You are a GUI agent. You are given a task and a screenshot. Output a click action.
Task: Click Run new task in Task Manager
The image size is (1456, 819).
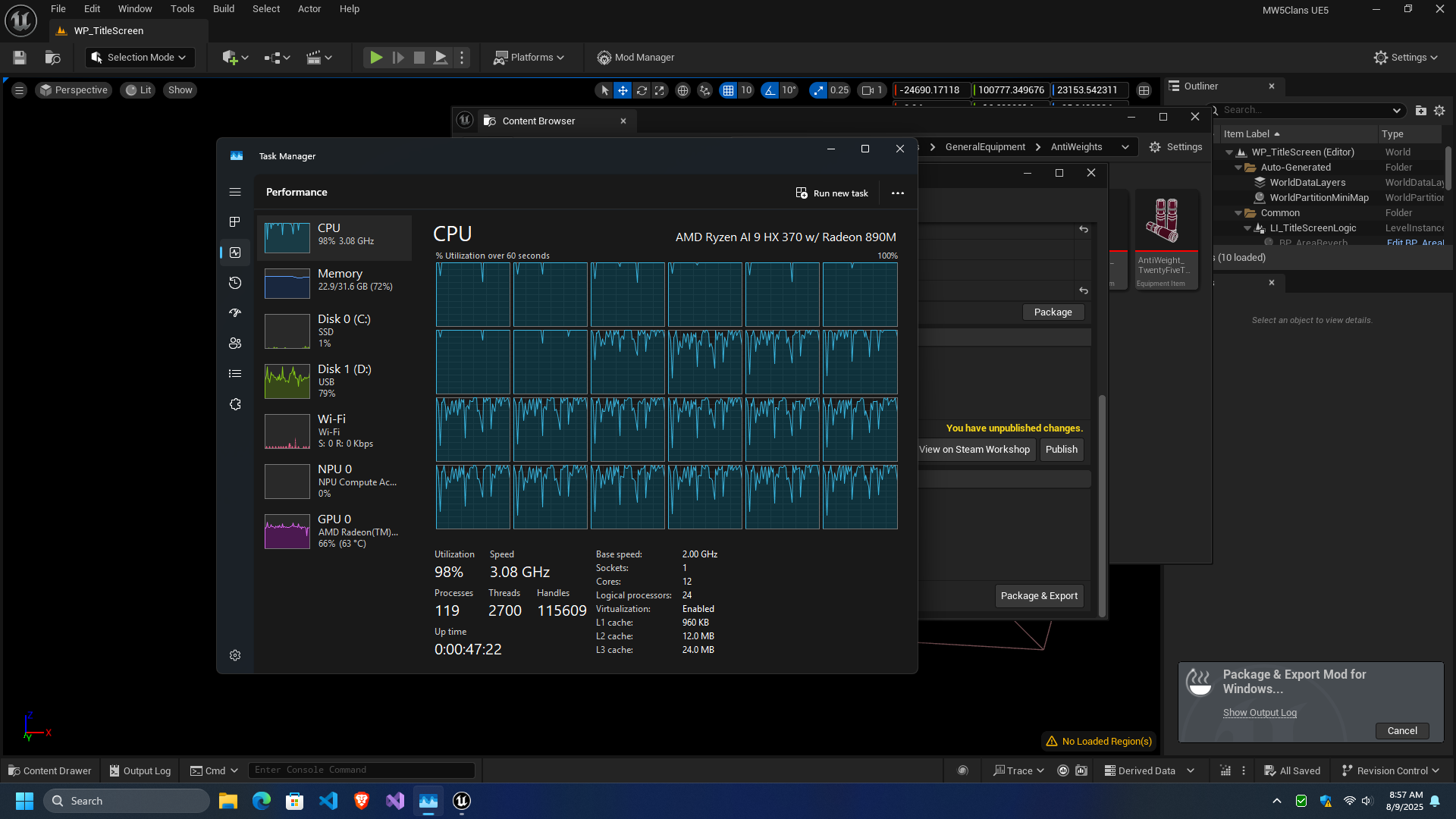(x=832, y=193)
